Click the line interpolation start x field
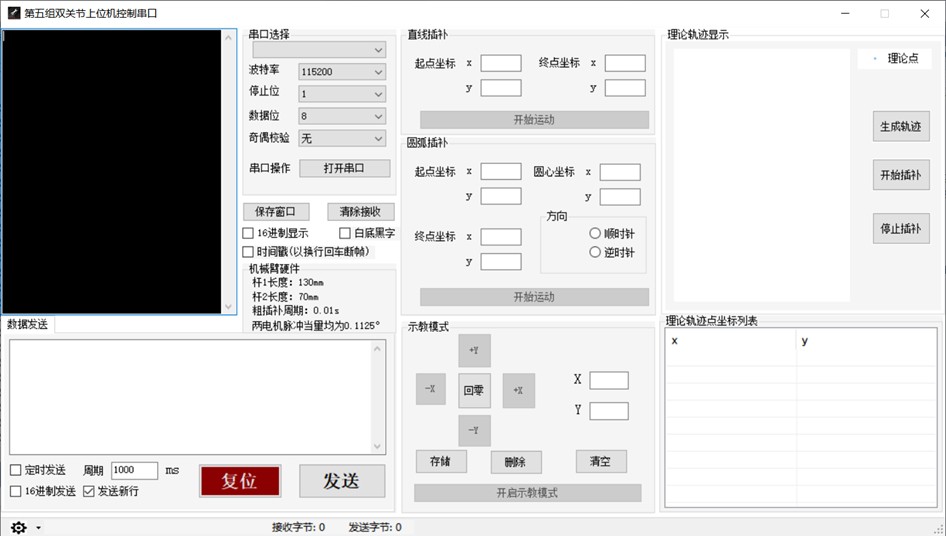Image resolution: width=946 pixels, height=536 pixels. (x=501, y=63)
